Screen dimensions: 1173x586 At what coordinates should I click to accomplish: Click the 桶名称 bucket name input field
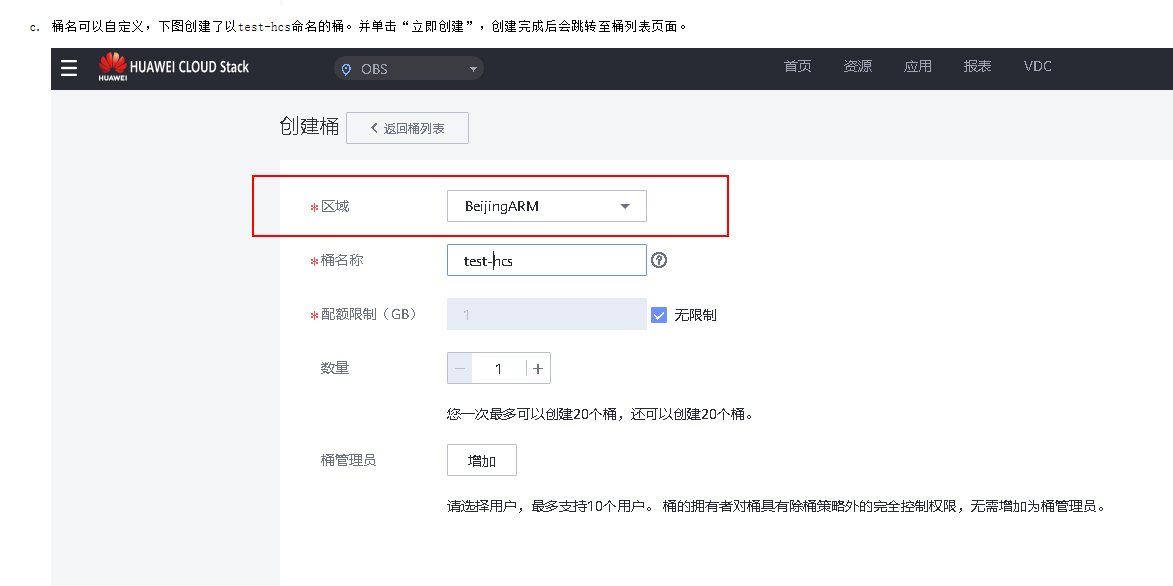pos(546,260)
